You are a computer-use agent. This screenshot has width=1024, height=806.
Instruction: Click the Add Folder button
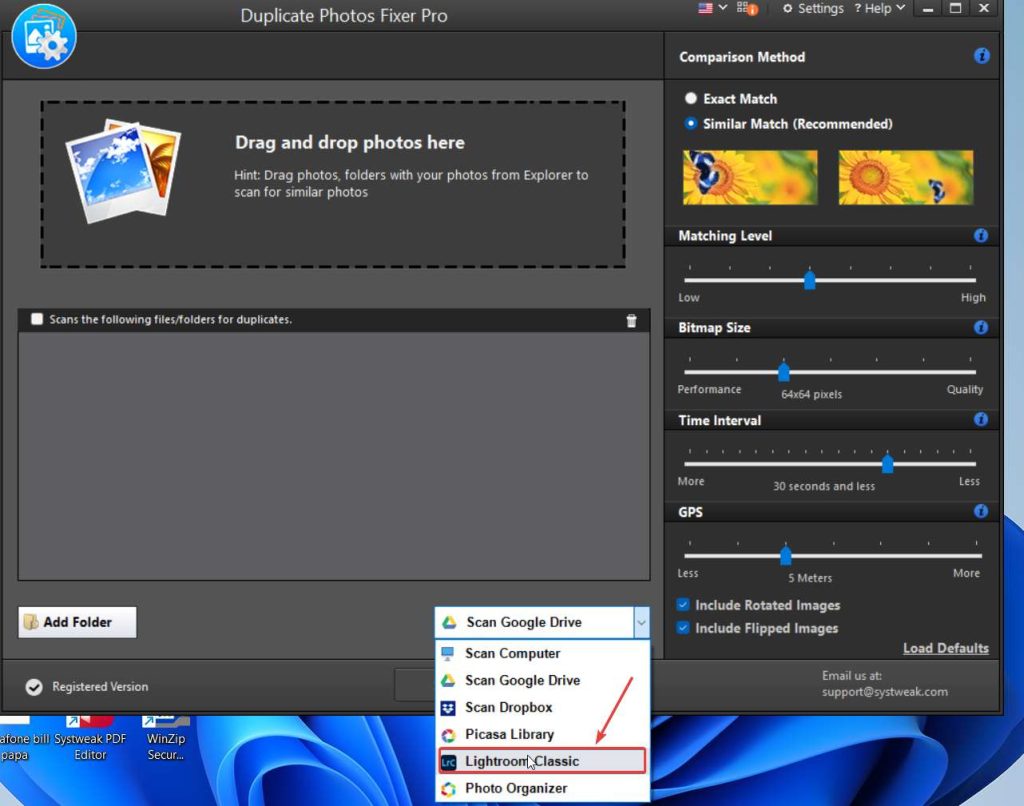pyautogui.click(x=77, y=622)
